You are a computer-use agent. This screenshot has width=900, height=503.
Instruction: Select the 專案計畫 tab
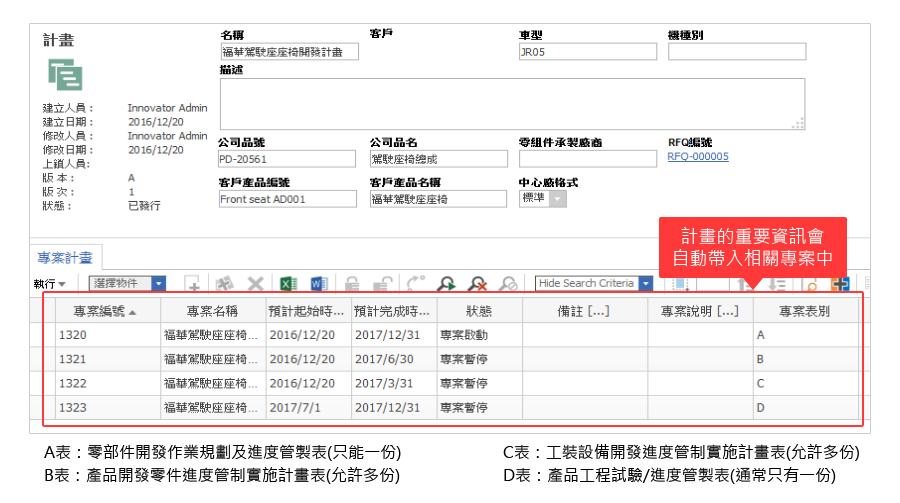coord(66,257)
